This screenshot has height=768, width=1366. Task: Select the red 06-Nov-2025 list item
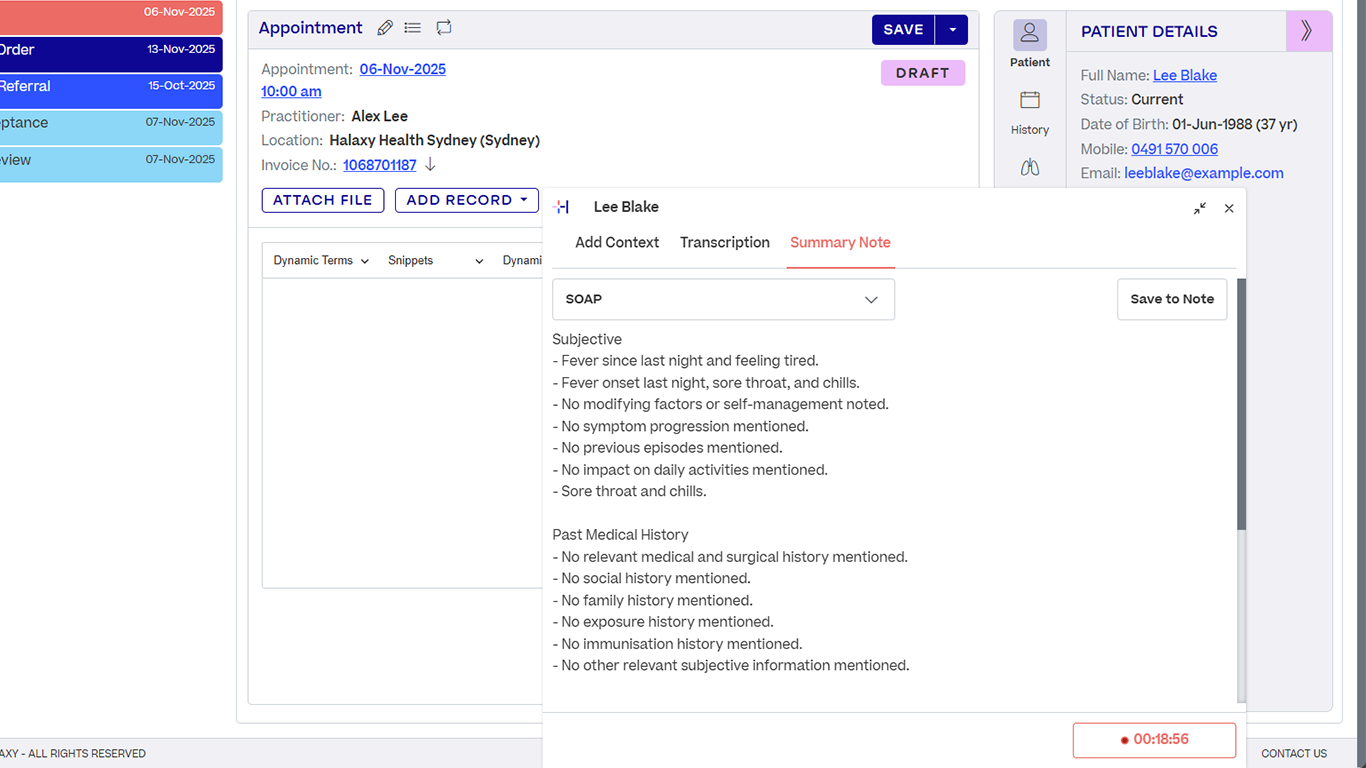pyautogui.click(x=111, y=16)
